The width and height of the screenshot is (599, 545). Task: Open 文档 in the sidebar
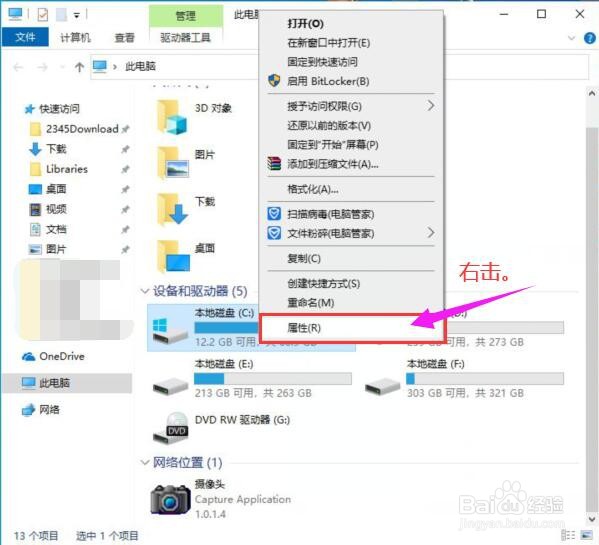pos(56,229)
